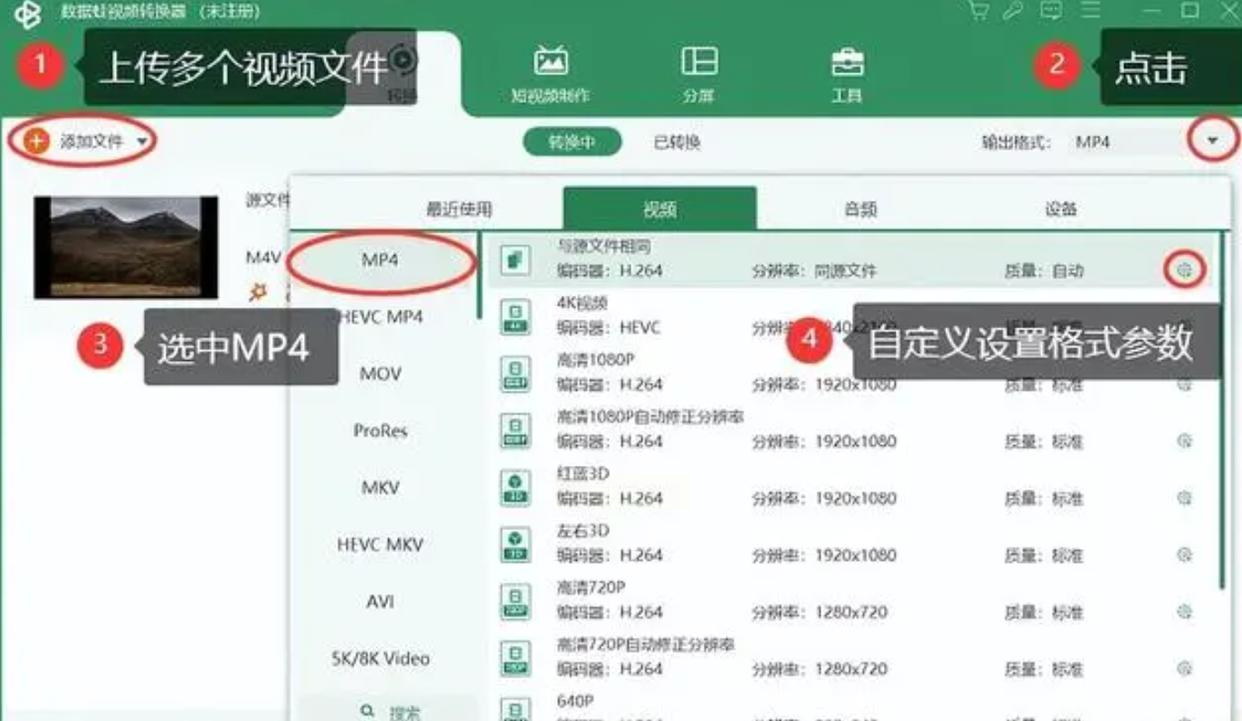The image size is (1242, 721).
Task: Click the file icon of 与源文件相同 preset
Action: point(514,260)
